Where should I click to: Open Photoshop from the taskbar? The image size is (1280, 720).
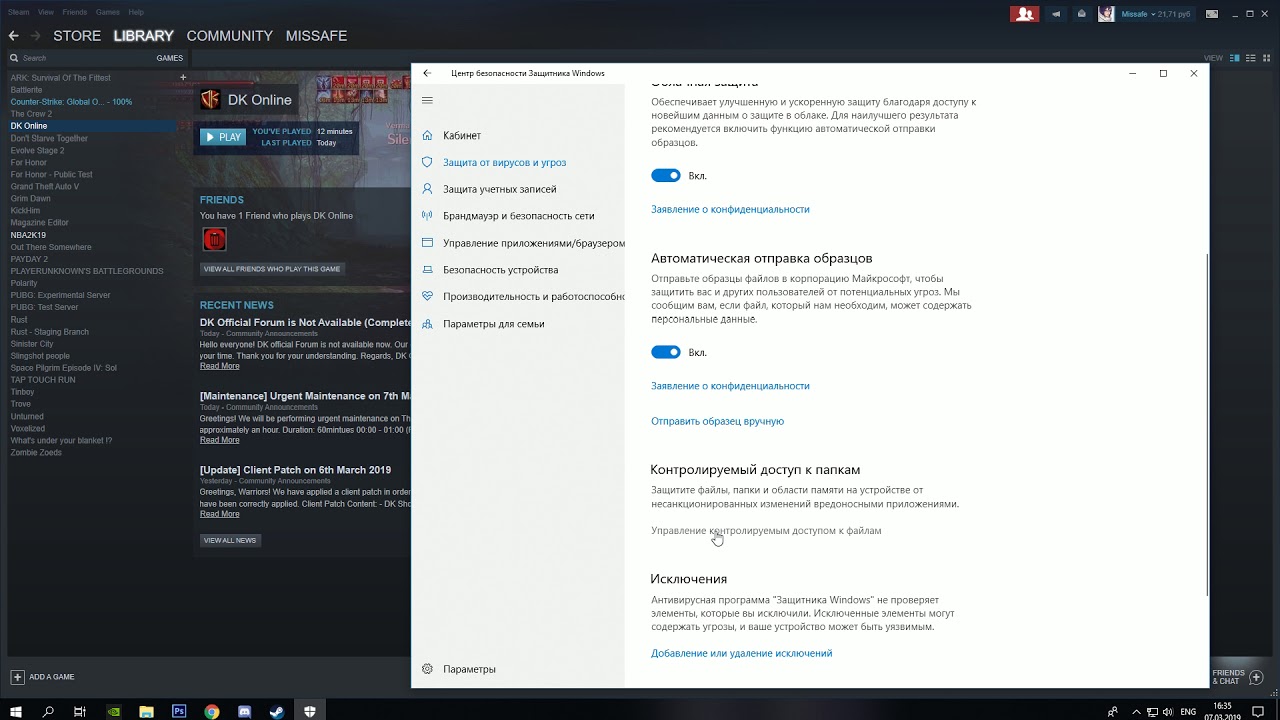[x=179, y=712]
